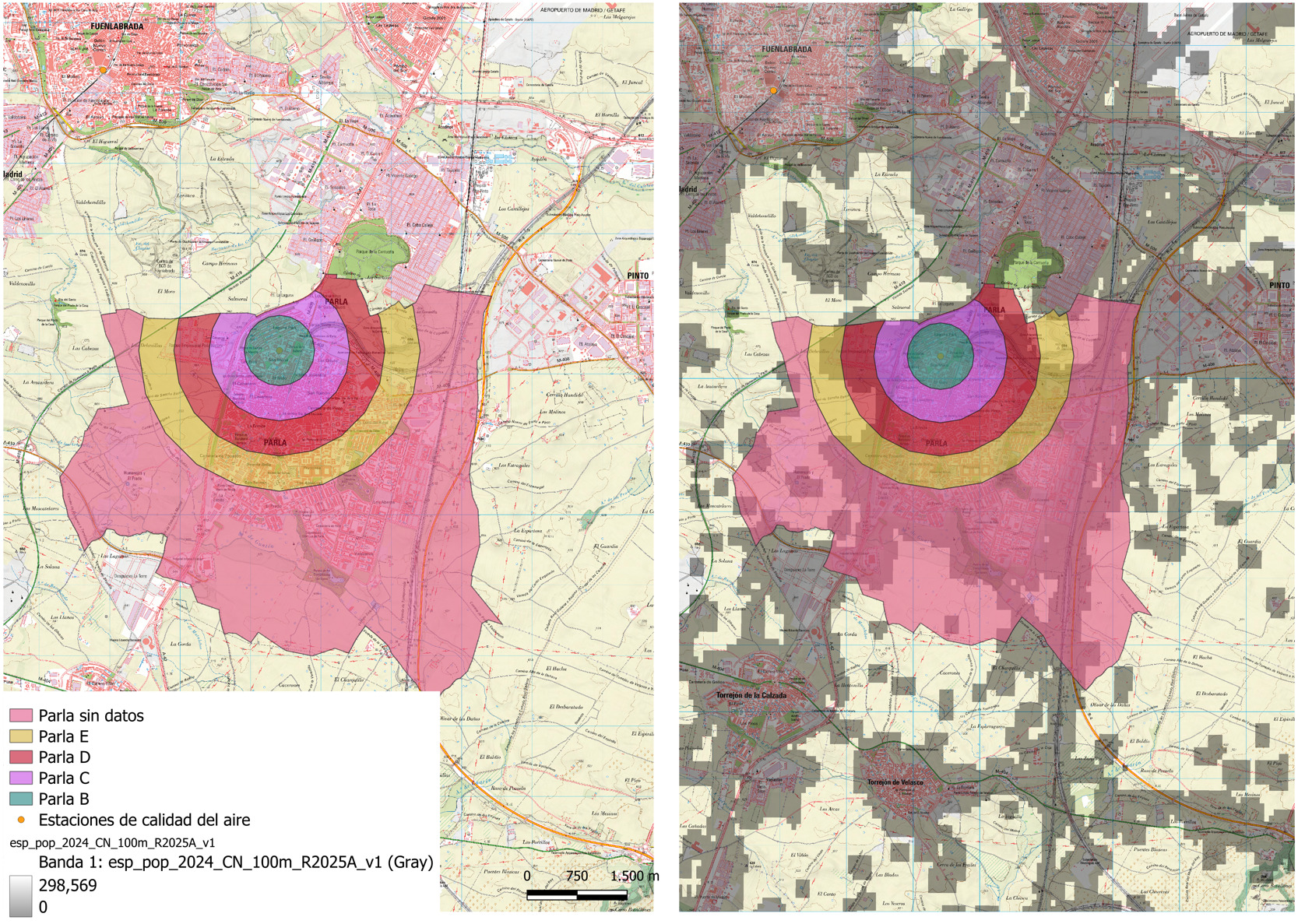Click the Torrejón de la Calzada label
Image resolution: width=1298 pixels, height=924 pixels.
751,695
